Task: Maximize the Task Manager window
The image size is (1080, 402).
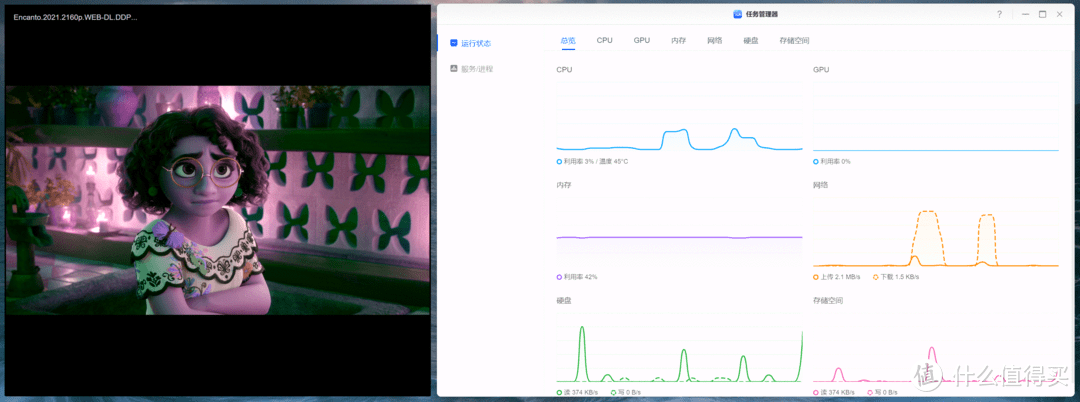Action: pyautogui.click(x=1042, y=14)
